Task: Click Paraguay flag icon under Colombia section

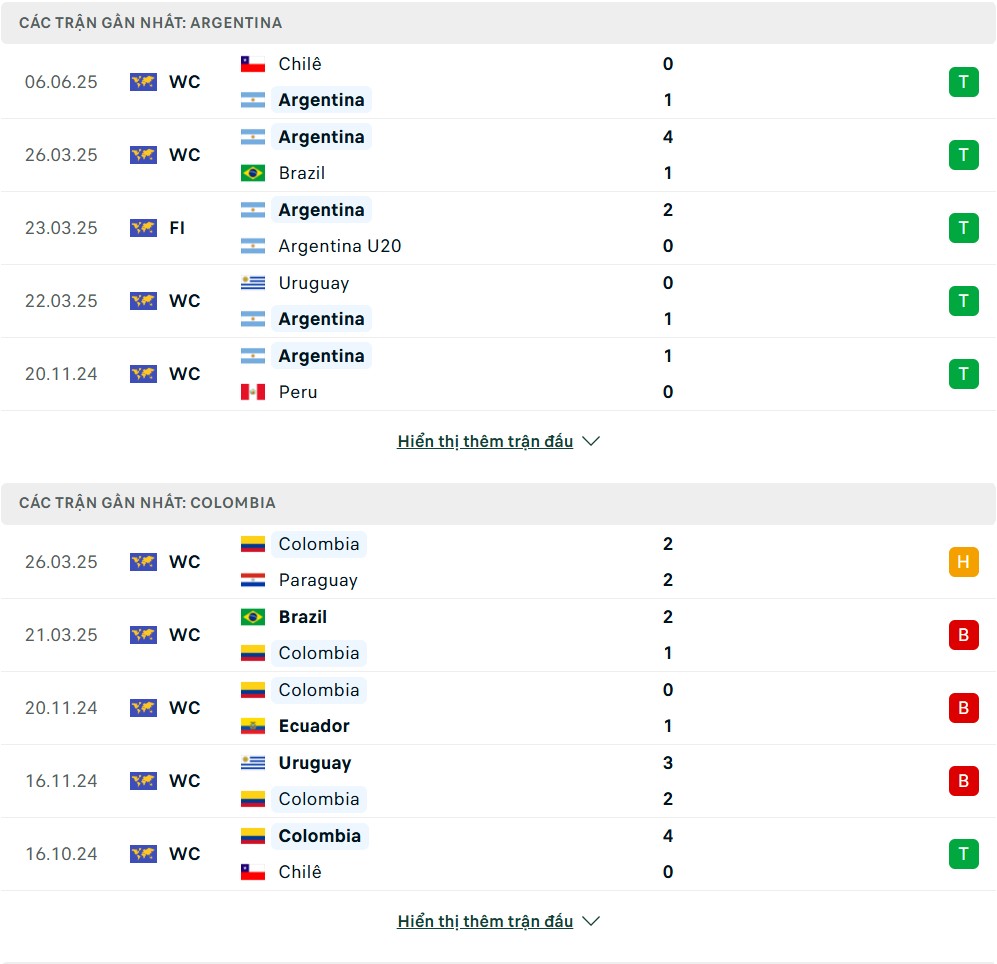Action: point(252,580)
